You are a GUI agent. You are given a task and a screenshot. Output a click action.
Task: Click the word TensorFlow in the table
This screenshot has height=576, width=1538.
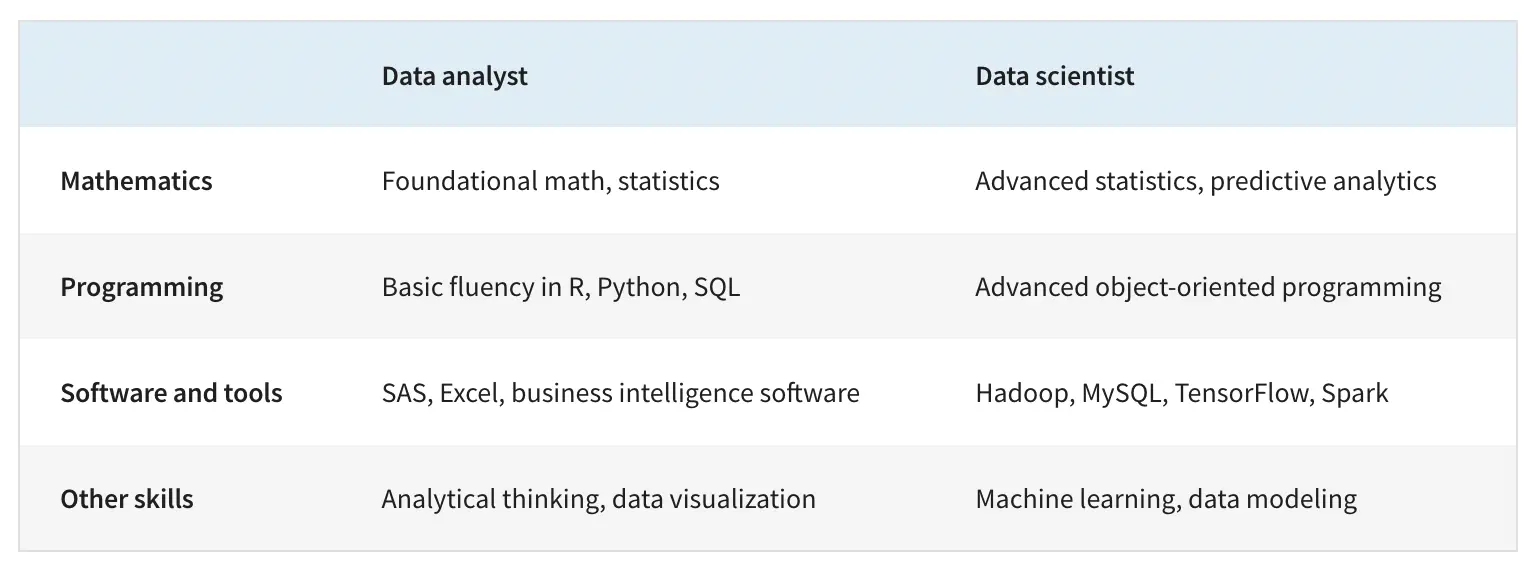coord(1241,393)
